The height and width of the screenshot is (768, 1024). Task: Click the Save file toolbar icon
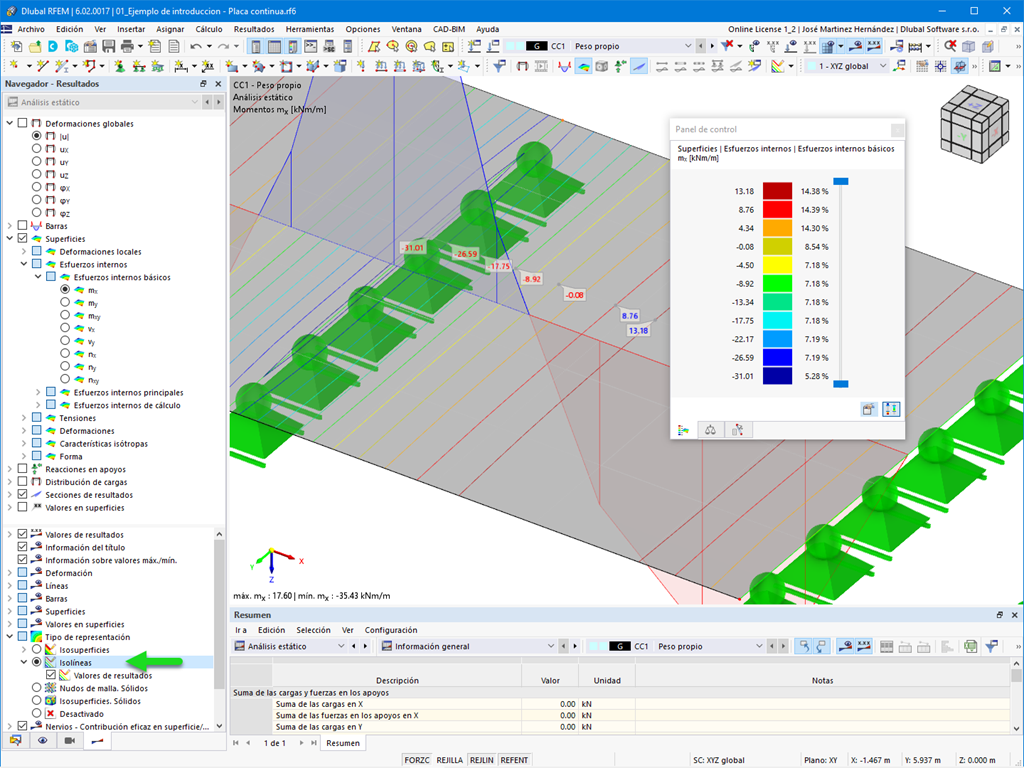[108, 46]
